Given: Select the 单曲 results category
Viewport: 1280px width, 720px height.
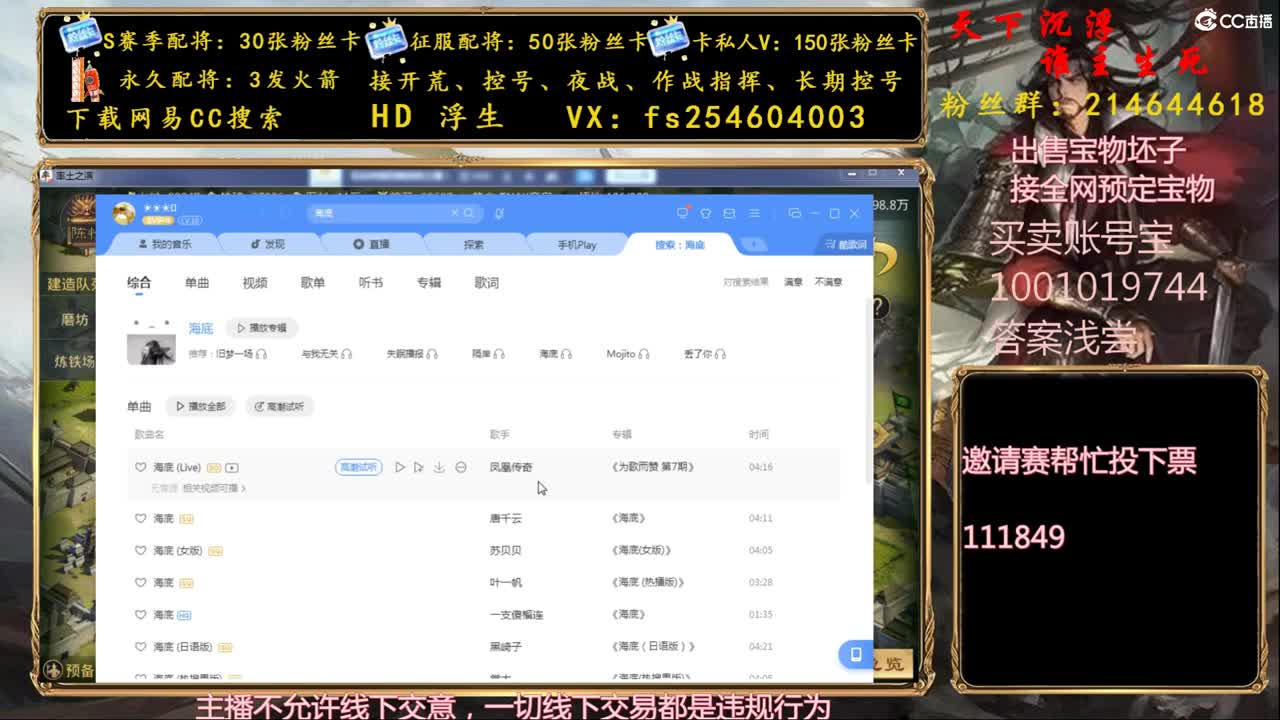Looking at the screenshot, I should pos(197,283).
